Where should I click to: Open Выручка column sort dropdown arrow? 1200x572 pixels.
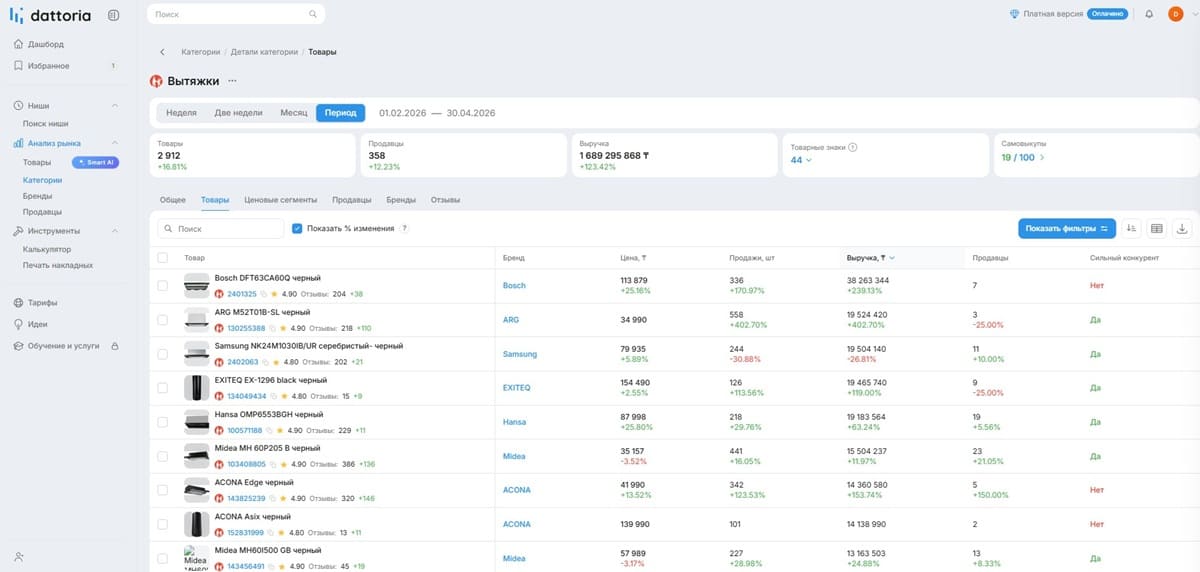click(892, 258)
